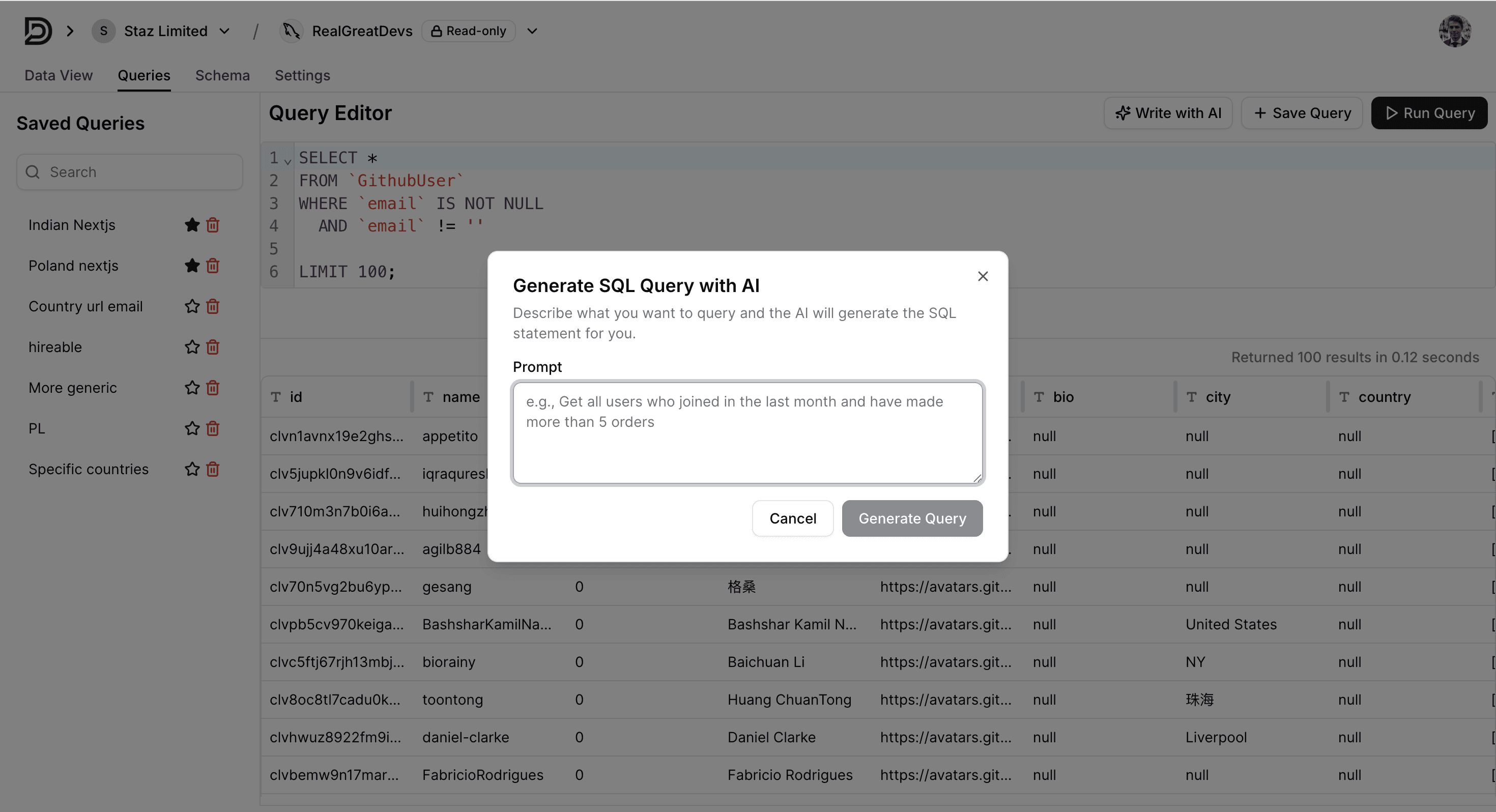Expand the Staz Limited workspace dropdown
1496x812 pixels.
225,31
